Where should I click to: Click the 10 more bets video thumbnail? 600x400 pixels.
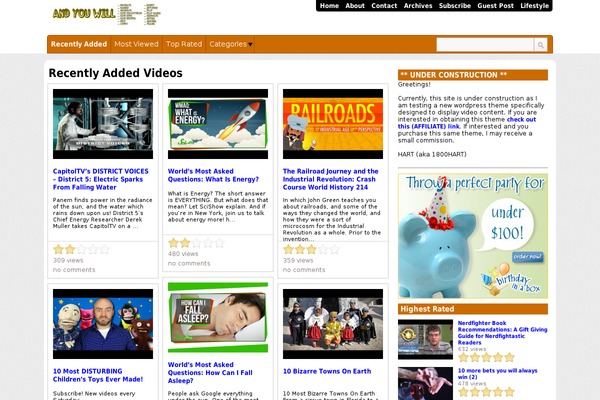[x=425, y=384]
